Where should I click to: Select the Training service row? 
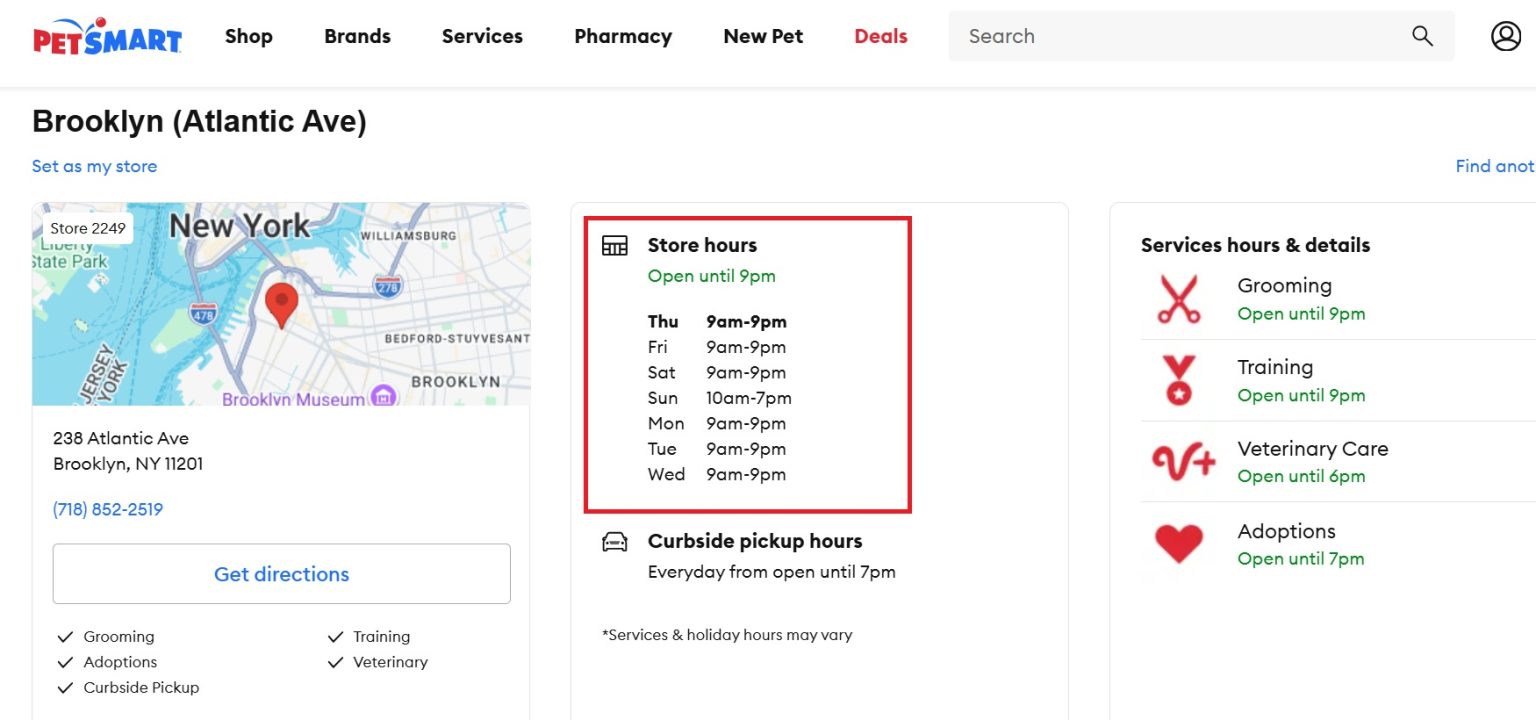click(1338, 381)
